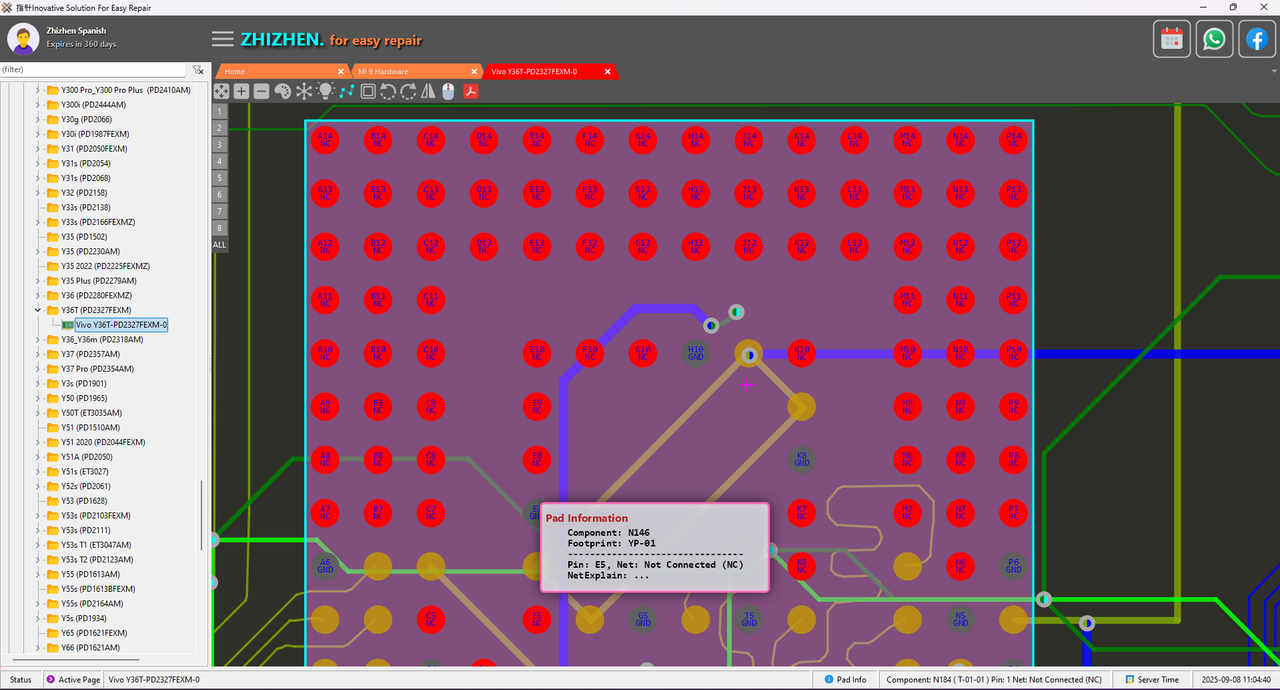The image size is (1280, 690).
Task: Expand the Y32 (PD2158) folder
Action: pyautogui.click(x=38, y=192)
